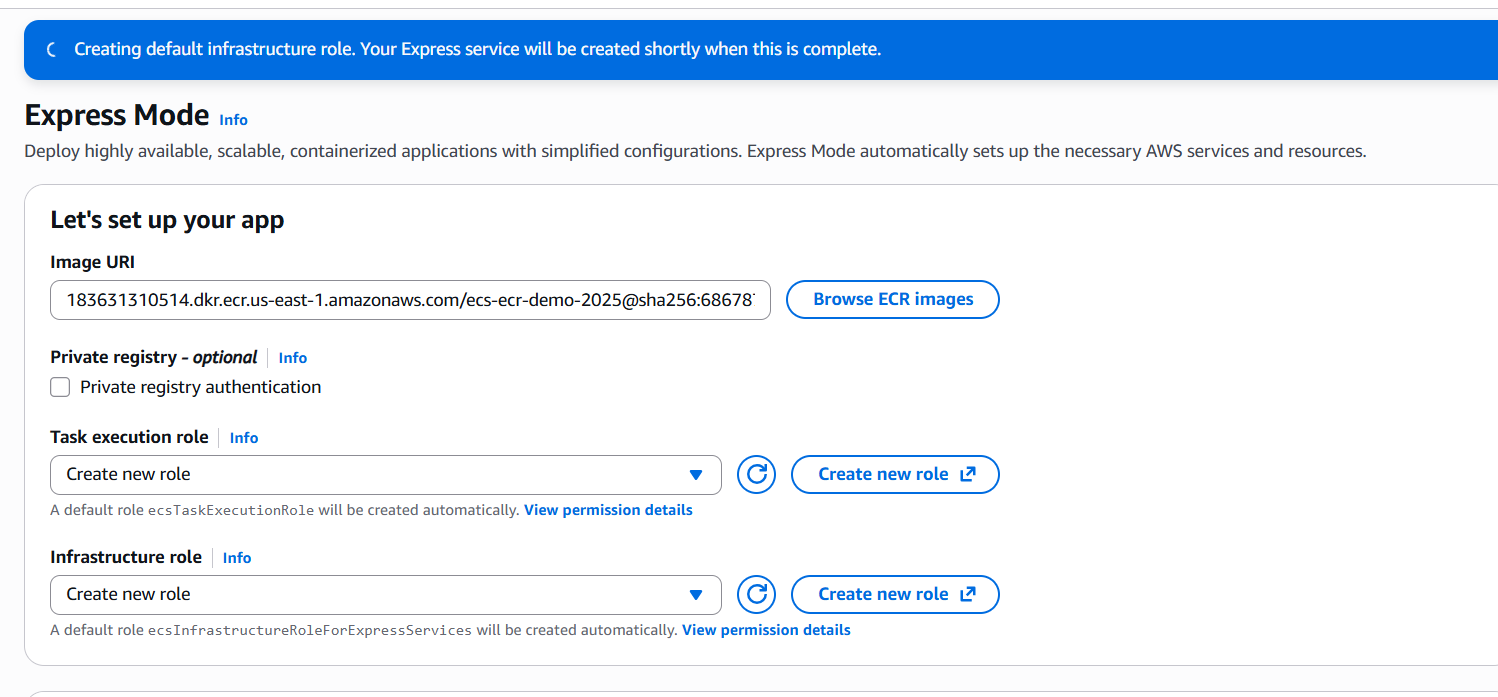The width and height of the screenshot is (1498, 697).
Task: View permission details for ecsTaskExecutionRole
Action: (608, 510)
